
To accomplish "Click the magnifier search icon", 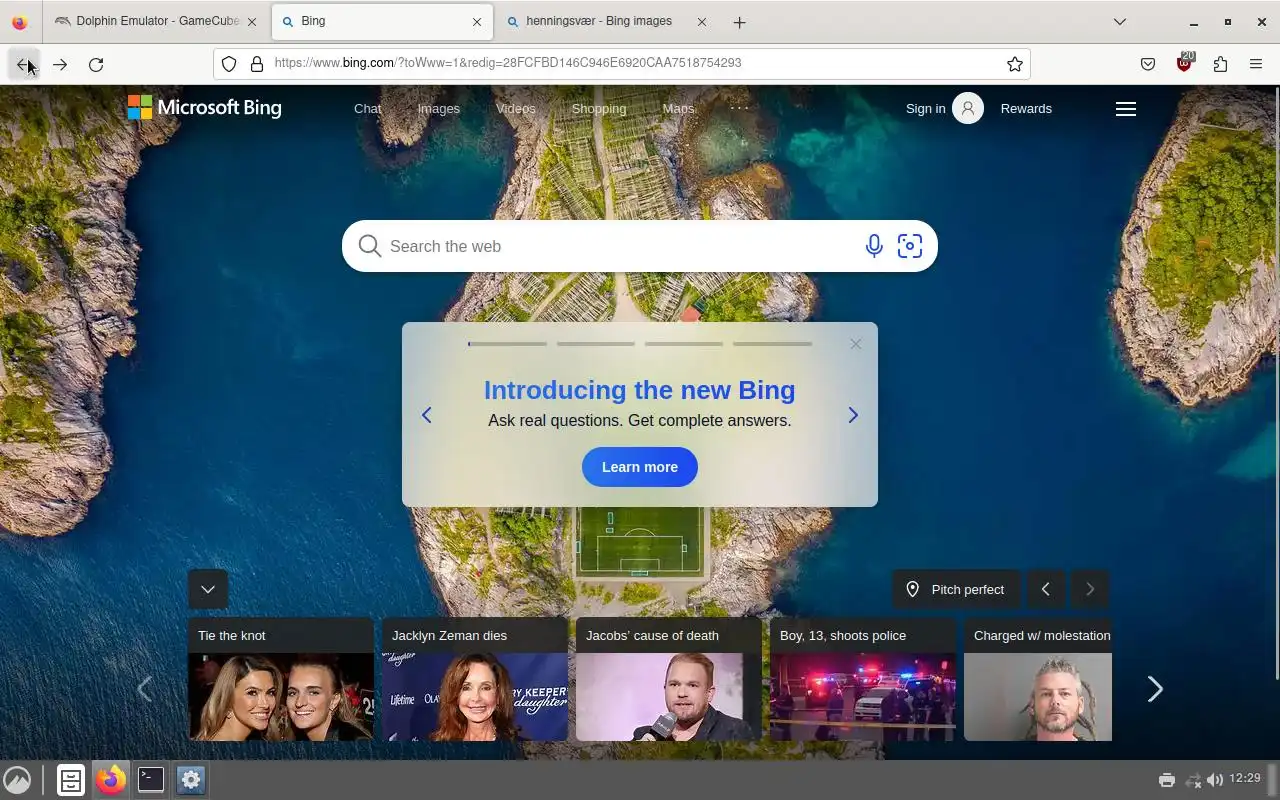I will point(370,246).
